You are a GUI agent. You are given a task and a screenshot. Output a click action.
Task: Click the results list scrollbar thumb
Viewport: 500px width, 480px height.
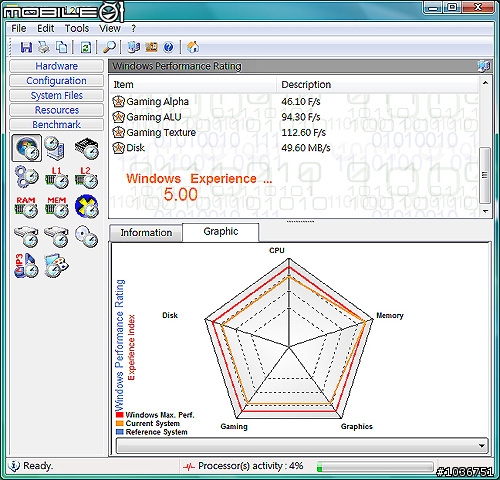click(485, 175)
